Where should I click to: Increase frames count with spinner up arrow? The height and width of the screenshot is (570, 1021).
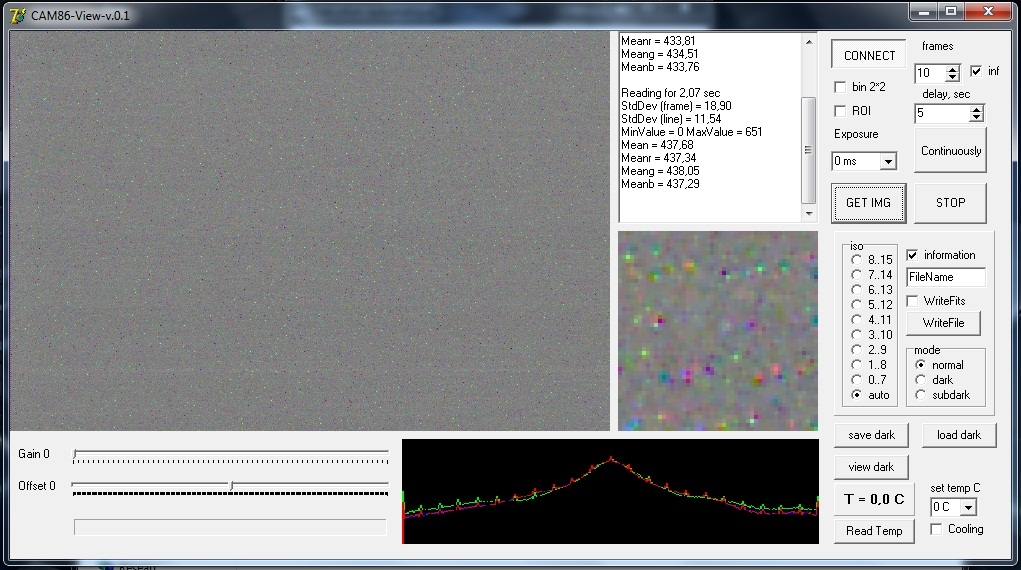(x=952, y=69)
